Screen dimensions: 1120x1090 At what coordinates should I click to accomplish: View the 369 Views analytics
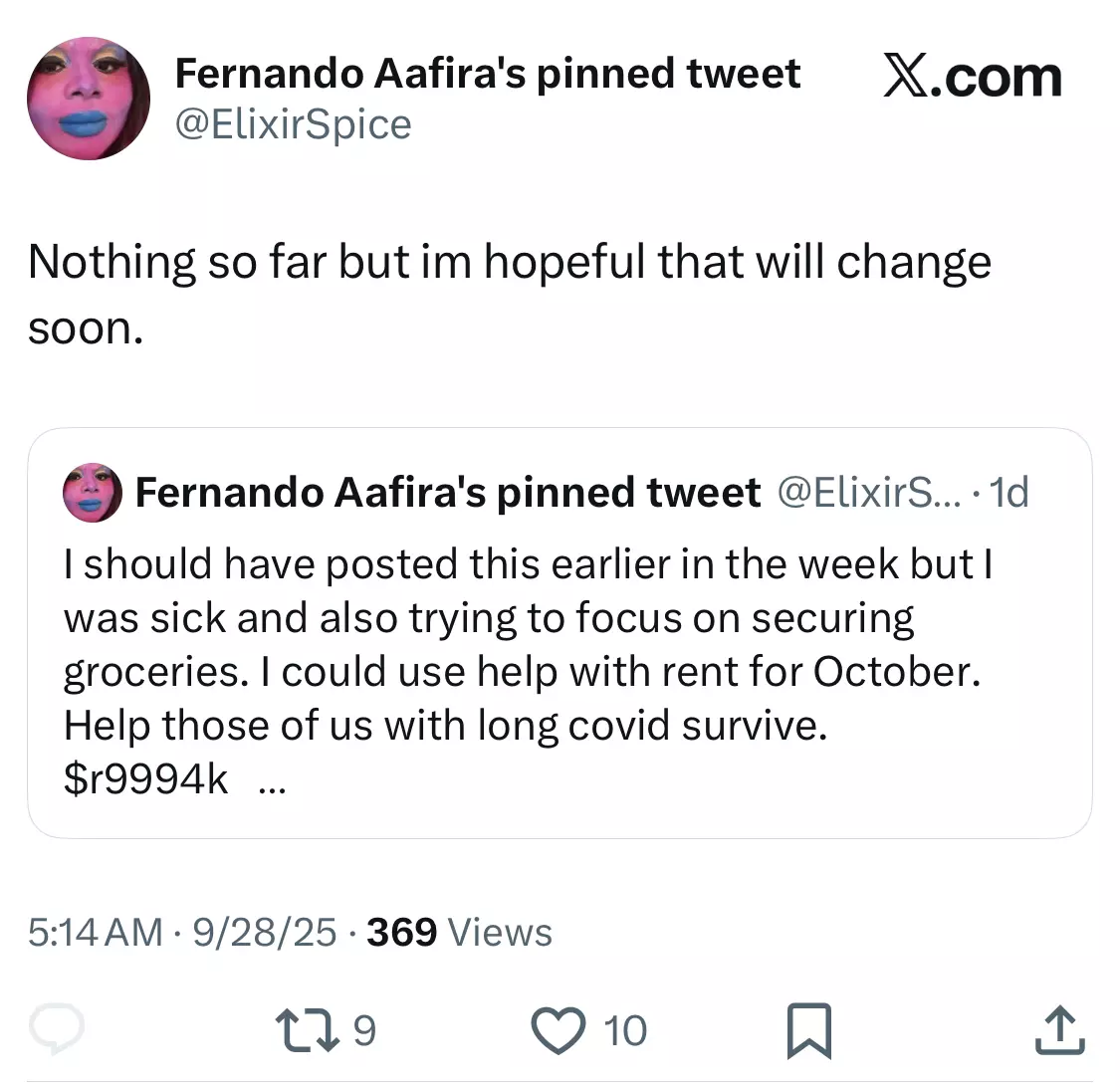click(x=459, y=932)
